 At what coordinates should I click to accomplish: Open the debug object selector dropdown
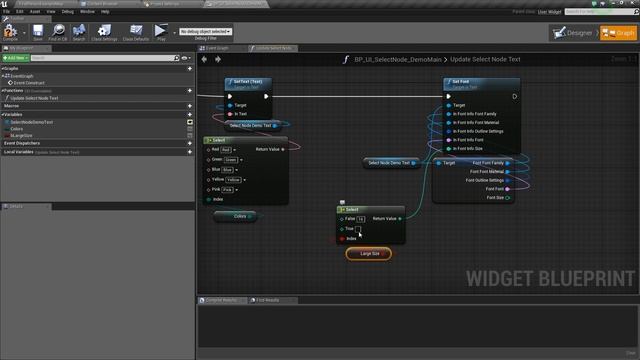[x=206, y=31]
